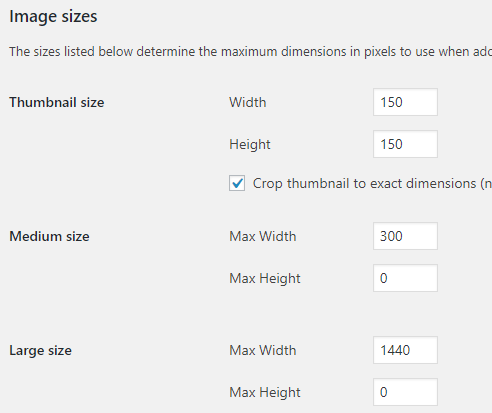Click the Medium size row heading

coord(49,236)
